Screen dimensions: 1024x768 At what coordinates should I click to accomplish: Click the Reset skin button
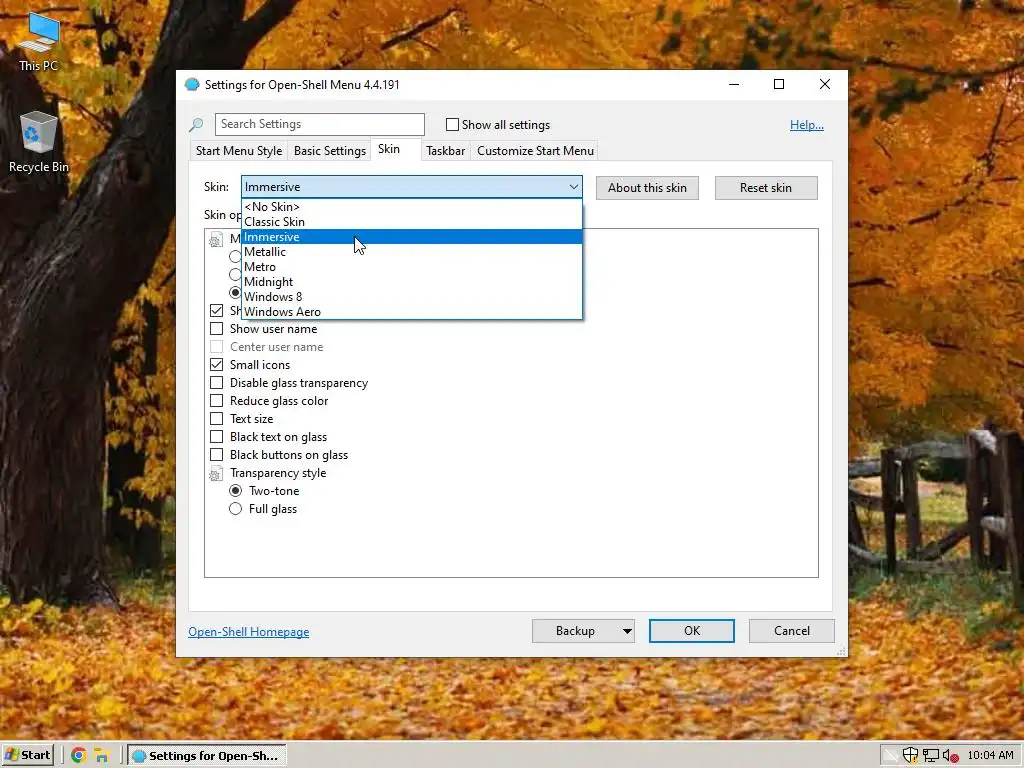[x=766, y=188]
